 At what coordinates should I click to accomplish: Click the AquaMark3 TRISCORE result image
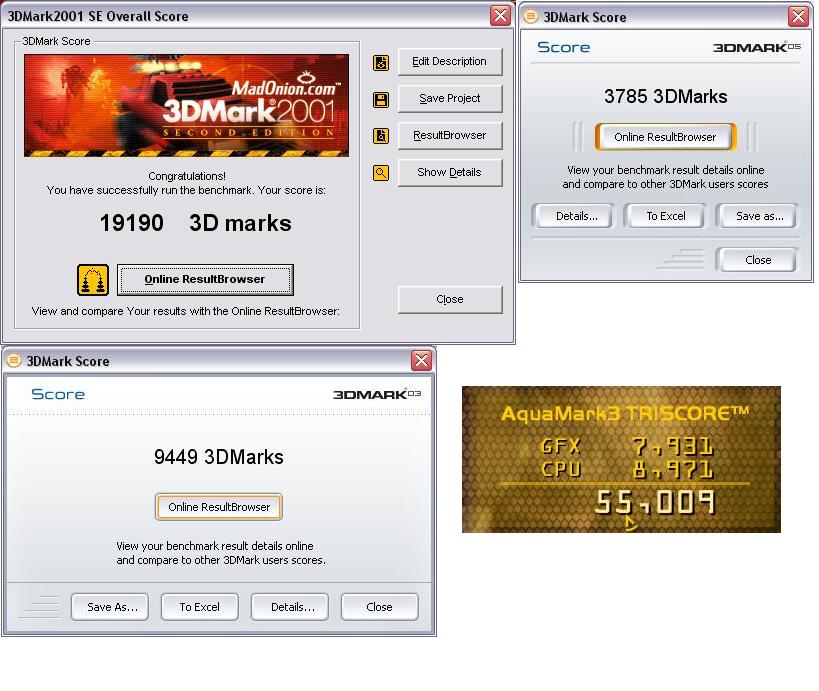[621, 459]
